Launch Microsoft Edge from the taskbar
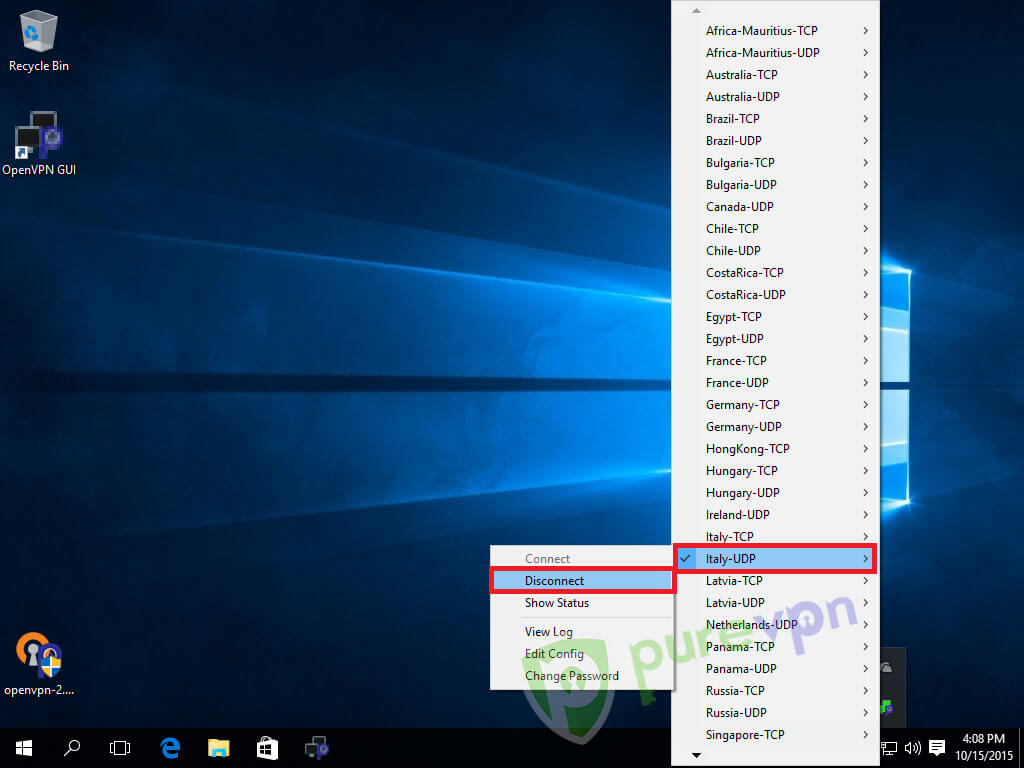 (x=170, y=748)
